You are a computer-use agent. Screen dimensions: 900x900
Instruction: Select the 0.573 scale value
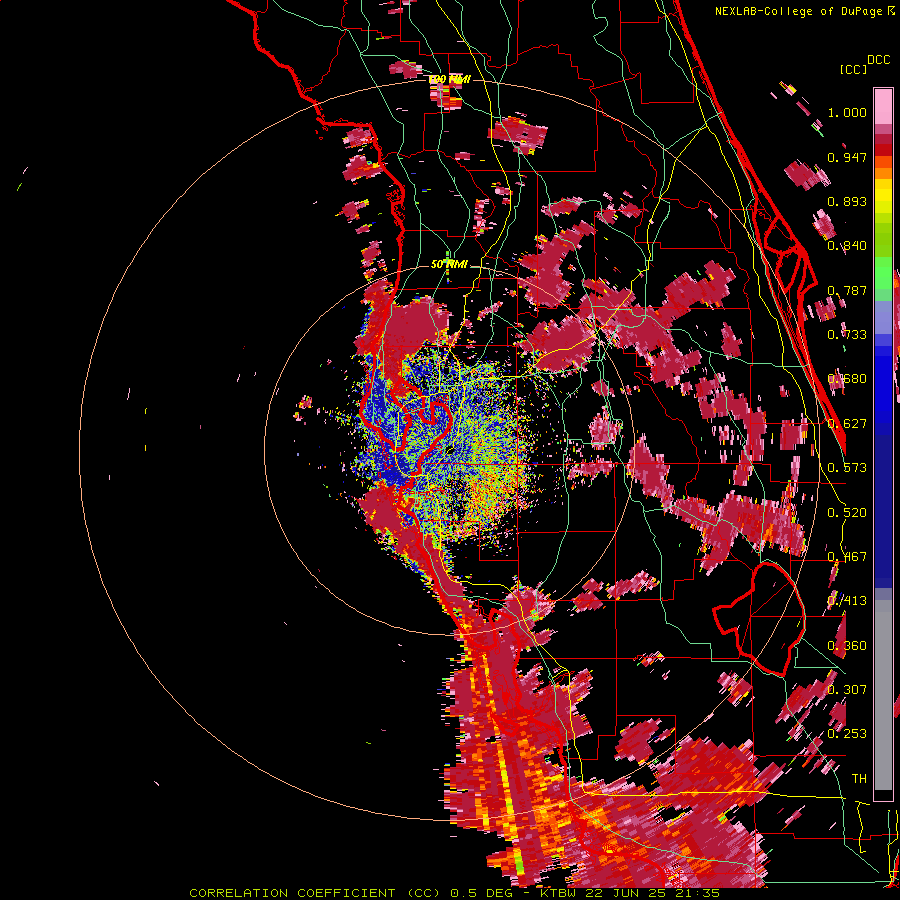pyautogui.click(x=847, y=468)
